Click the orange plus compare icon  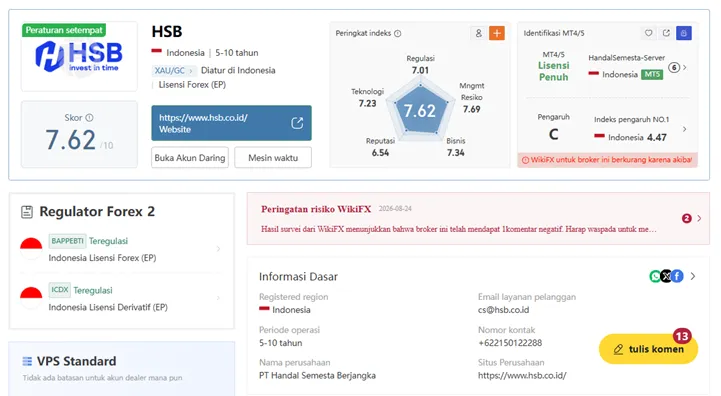497,33
